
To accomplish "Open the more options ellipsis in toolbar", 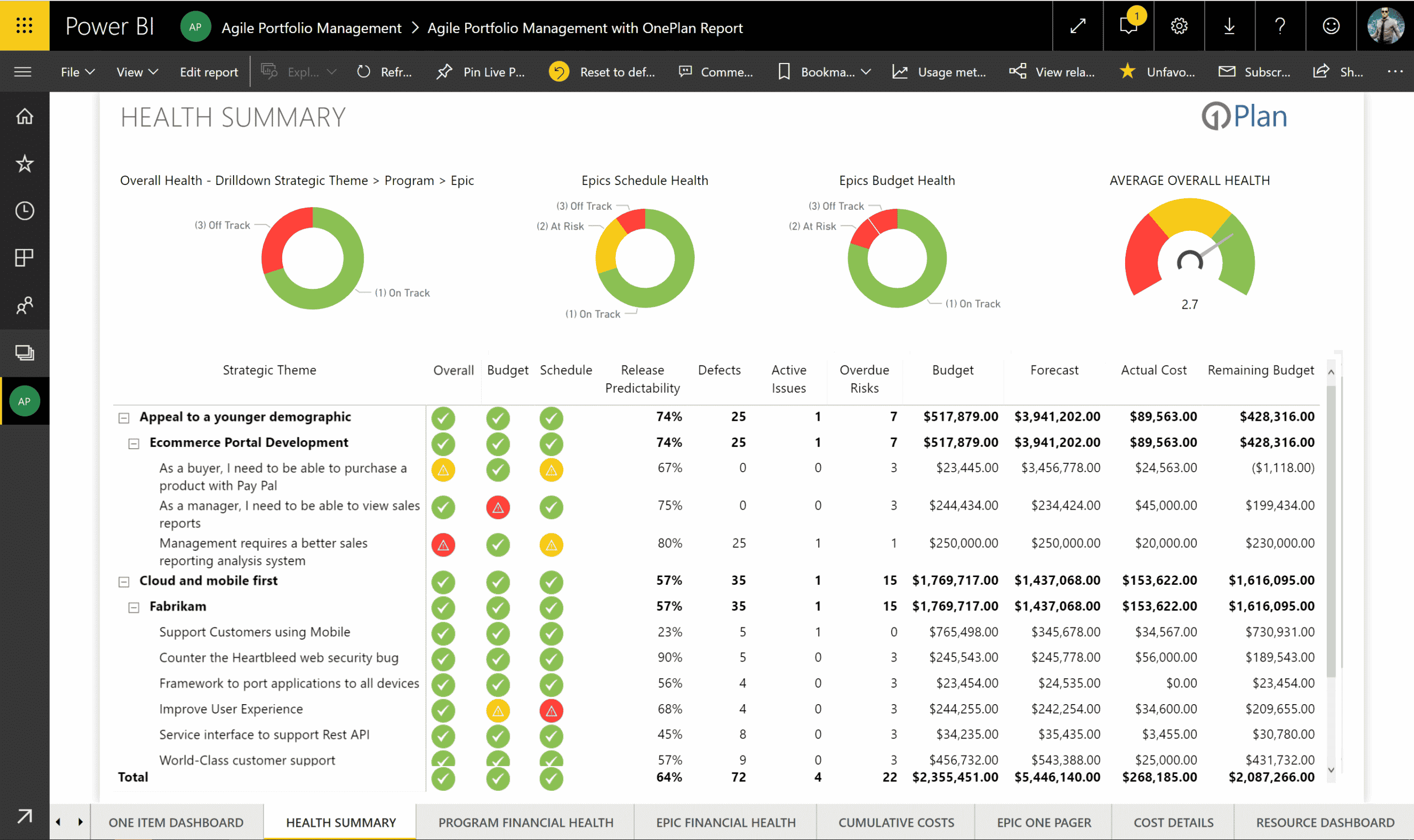I will [x=1395, y=72].
